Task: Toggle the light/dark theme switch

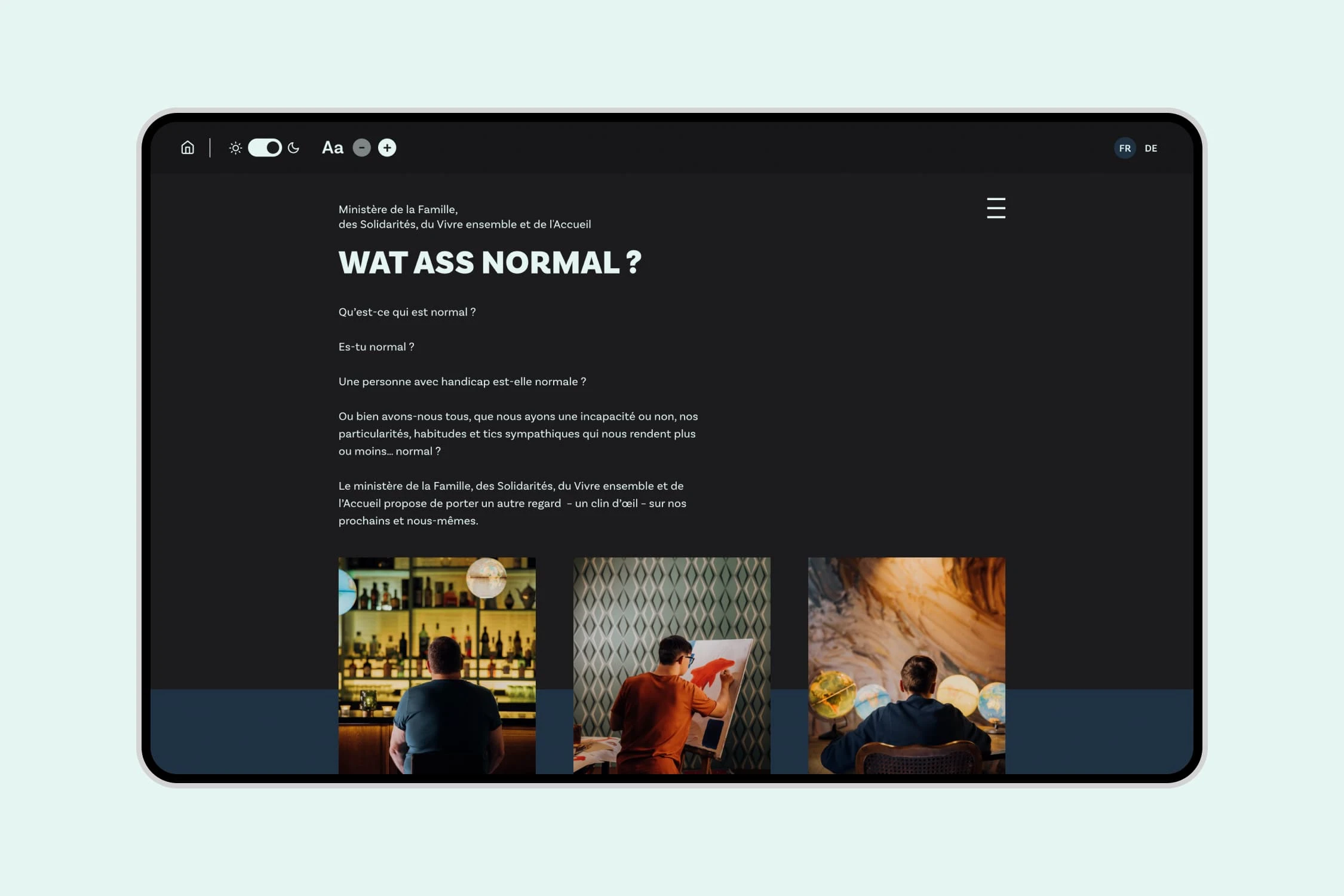Action: point(265,148)
